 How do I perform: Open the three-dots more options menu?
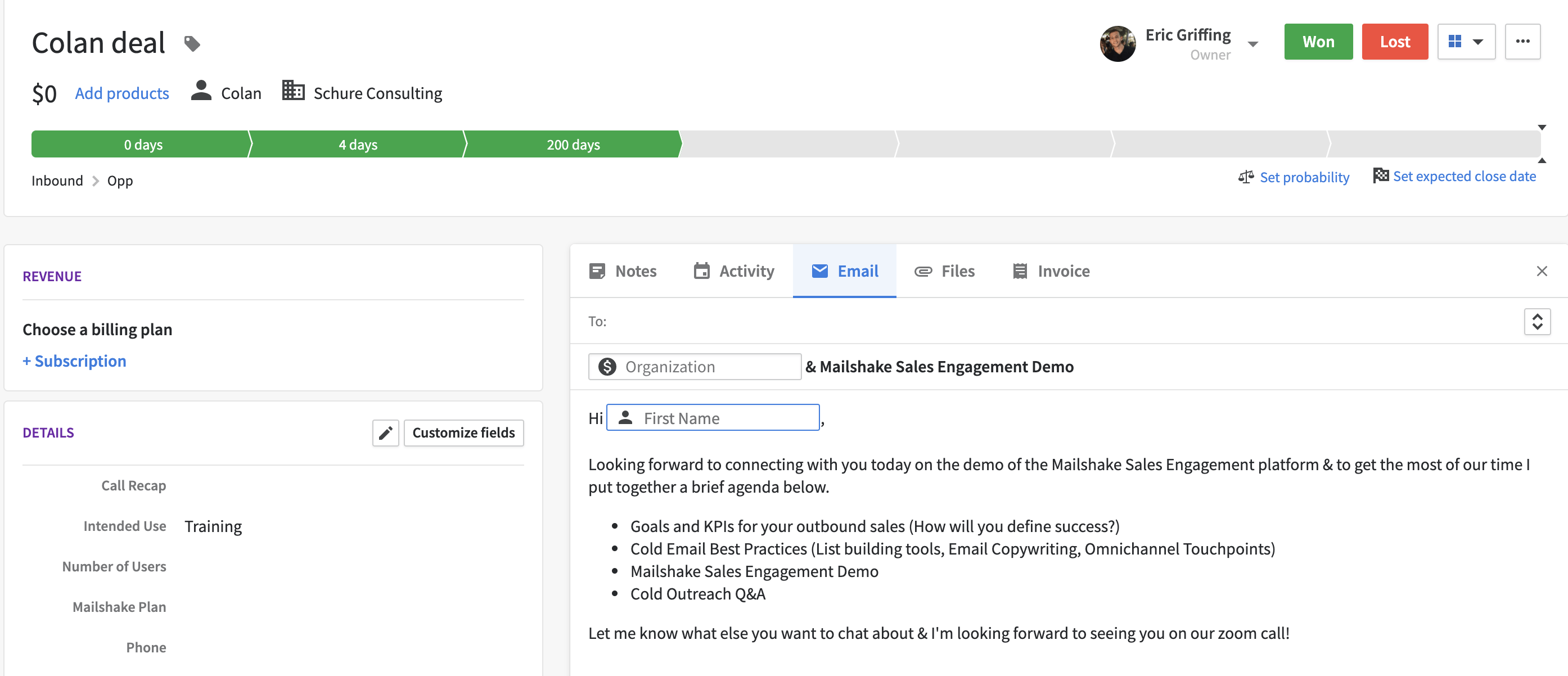(1522, 42)
